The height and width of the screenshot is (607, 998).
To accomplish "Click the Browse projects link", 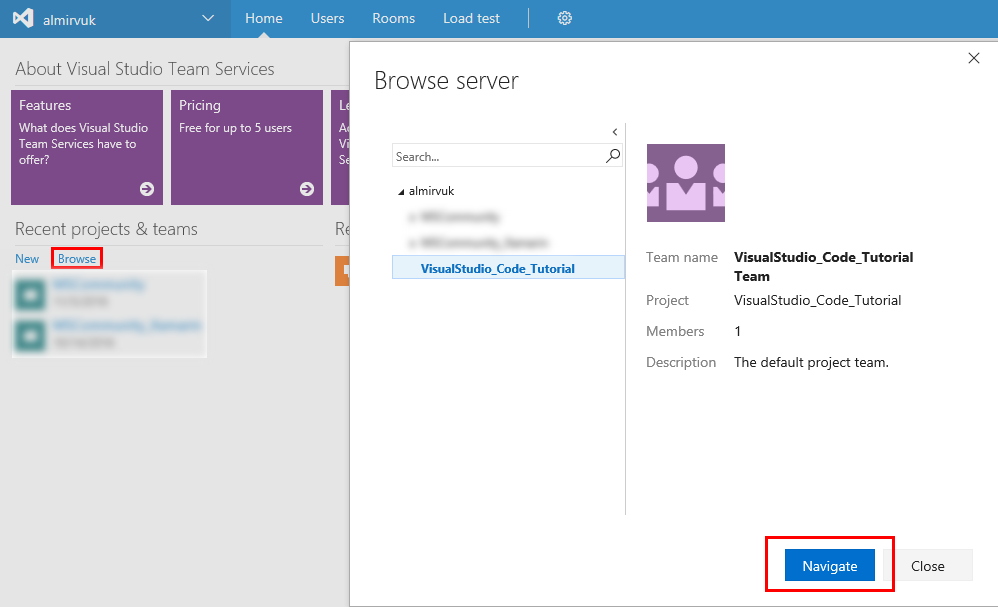I will point(77,259).
